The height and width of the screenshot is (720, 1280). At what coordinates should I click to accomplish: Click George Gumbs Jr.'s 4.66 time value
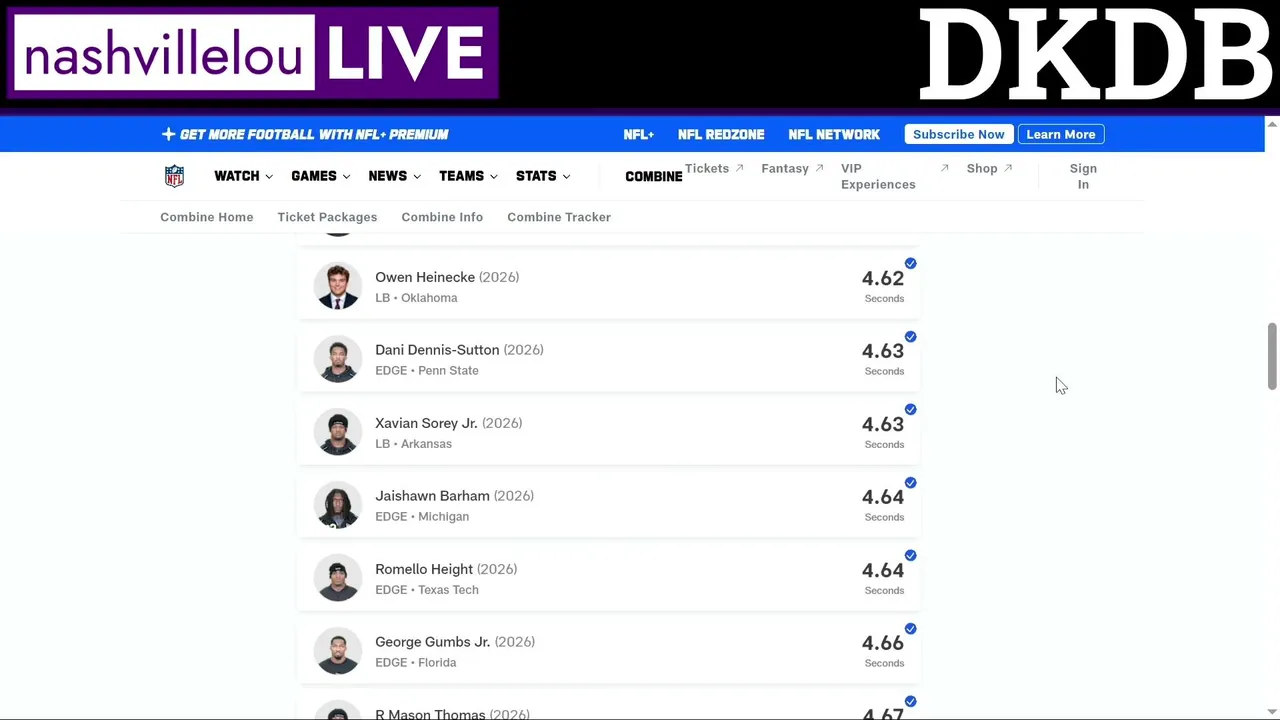(883, 643)
